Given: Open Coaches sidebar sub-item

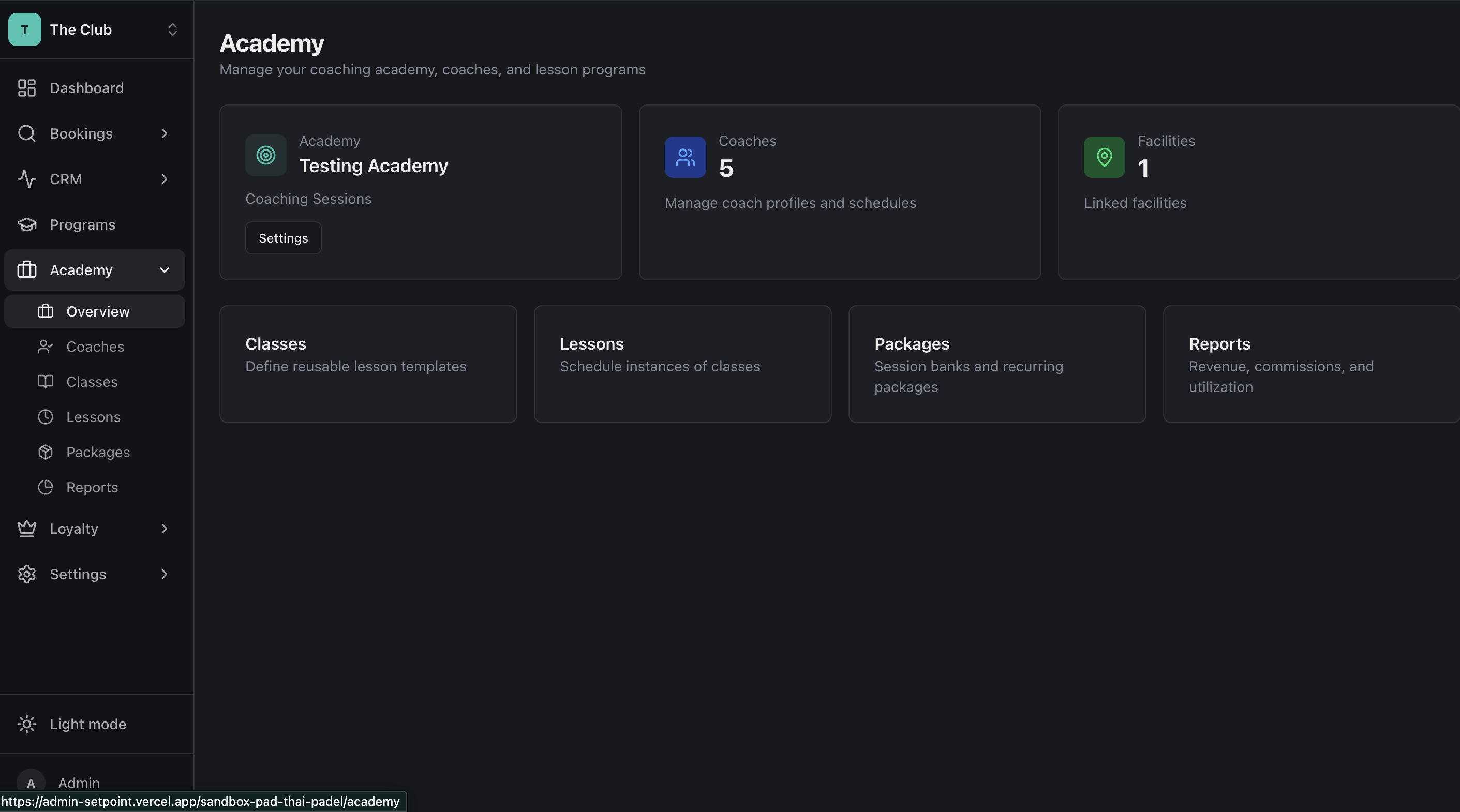Looking at the screenshot, I should pyautogui.click(x=94, y=346).
